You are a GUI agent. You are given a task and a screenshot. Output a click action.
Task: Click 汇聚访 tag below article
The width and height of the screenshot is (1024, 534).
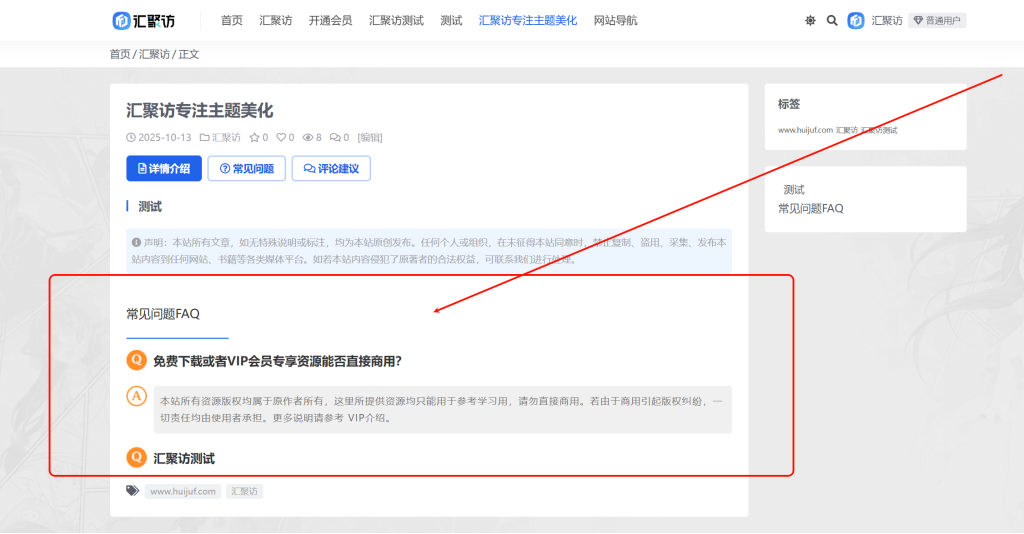[244, 492]
